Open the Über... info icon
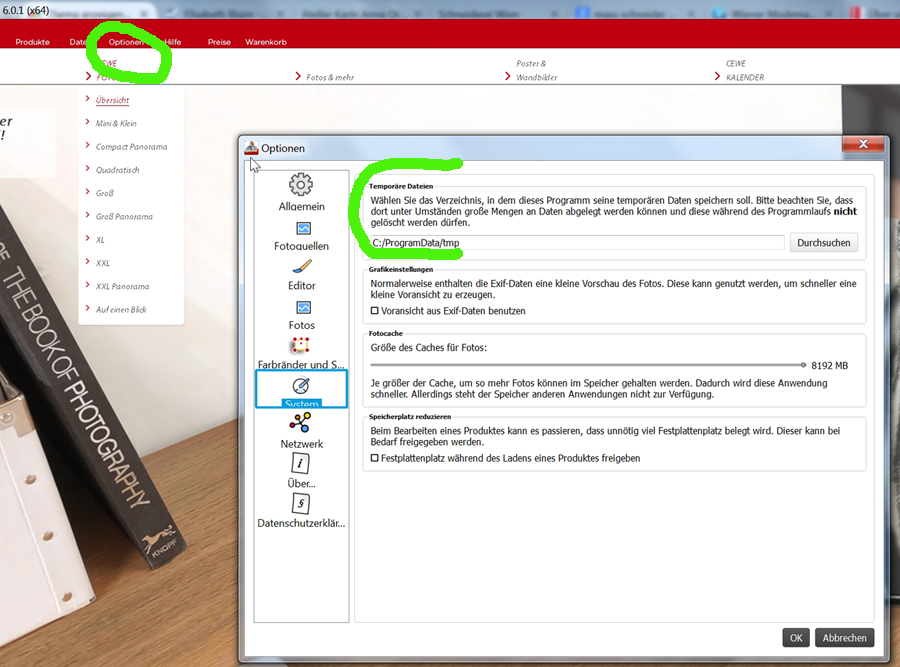This screenshot has width=900, height=667. 300,463
